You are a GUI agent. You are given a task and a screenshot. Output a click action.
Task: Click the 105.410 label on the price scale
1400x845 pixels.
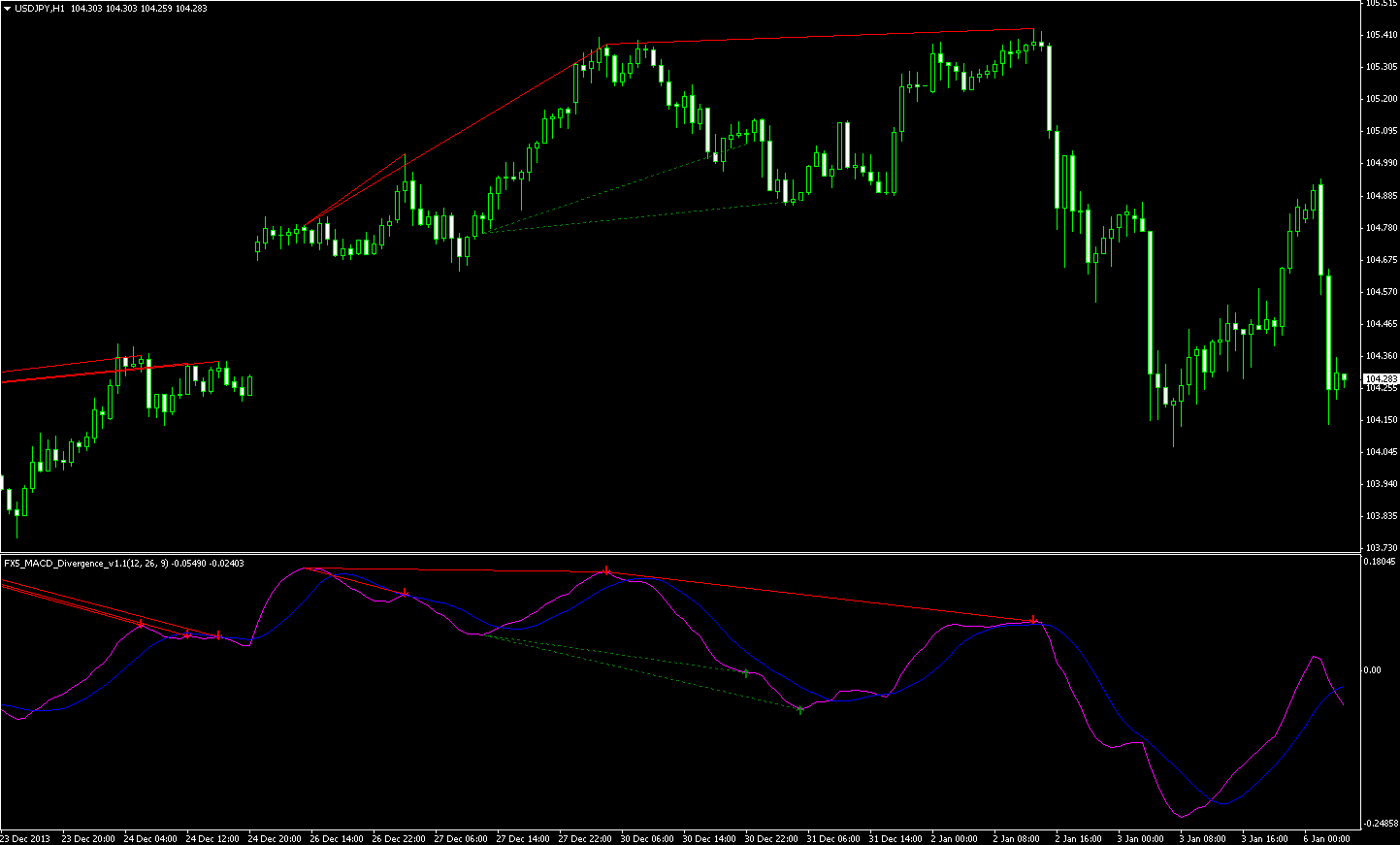1380,35
